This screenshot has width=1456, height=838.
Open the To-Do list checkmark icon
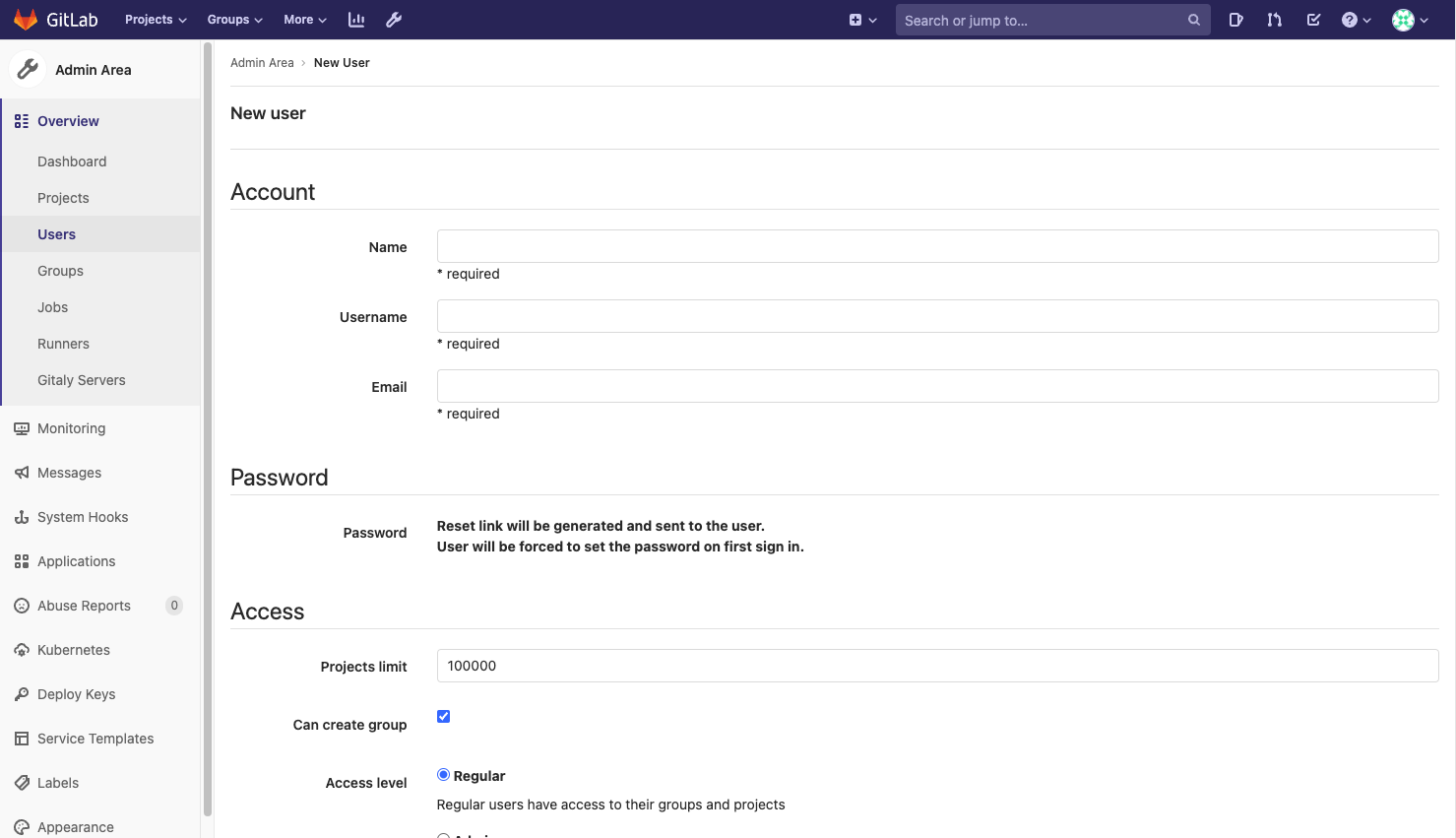click(1313, 20)
